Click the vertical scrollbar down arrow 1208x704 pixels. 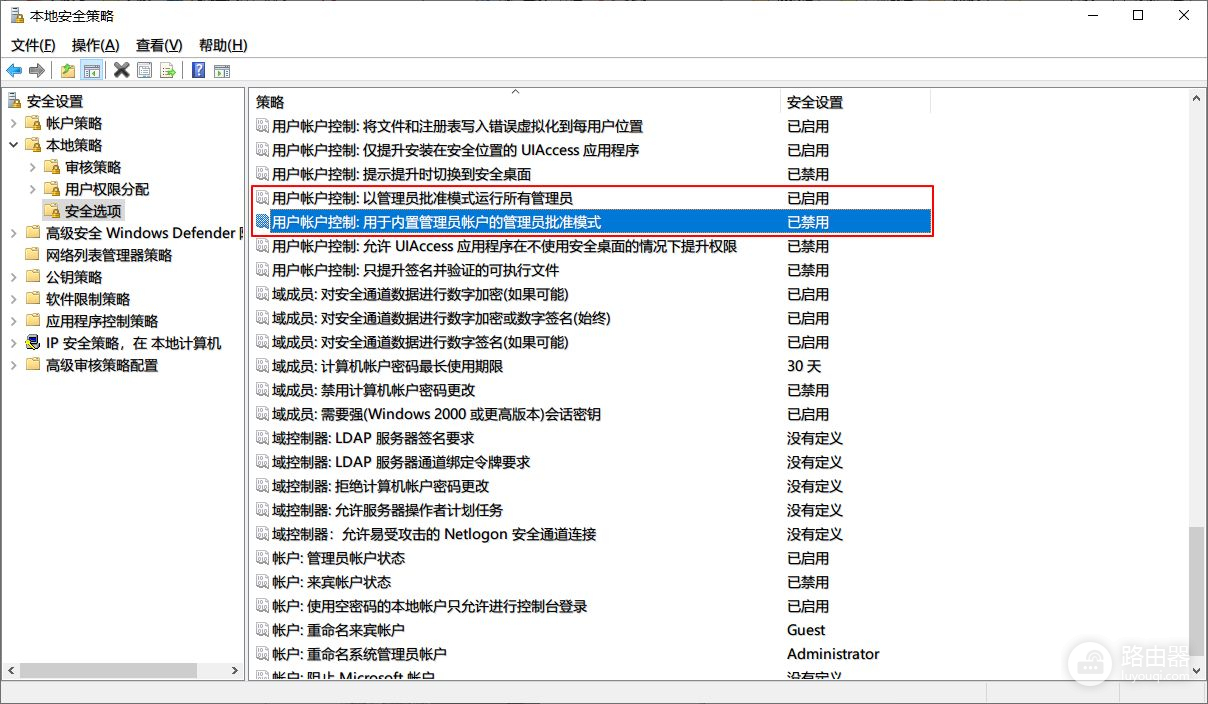[1196, 671]
